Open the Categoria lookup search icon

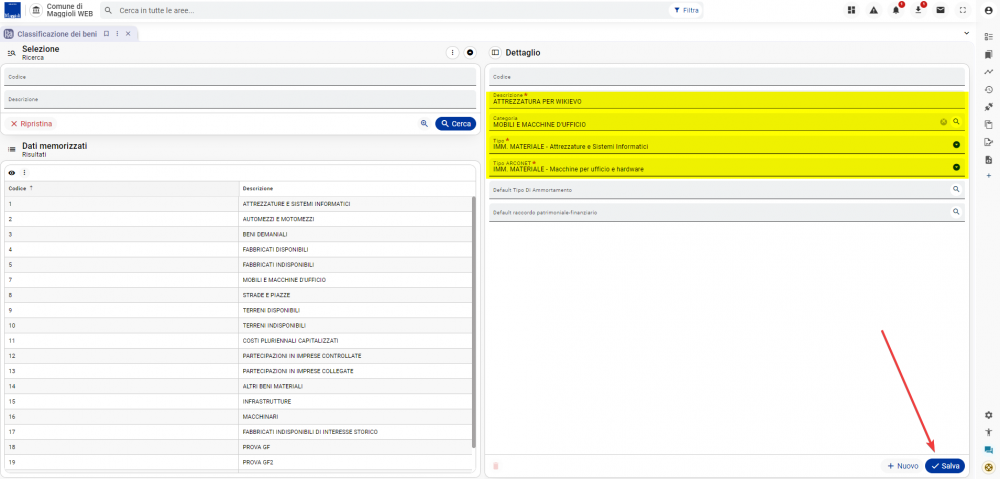pyautogui.click(x=956, y=121)
